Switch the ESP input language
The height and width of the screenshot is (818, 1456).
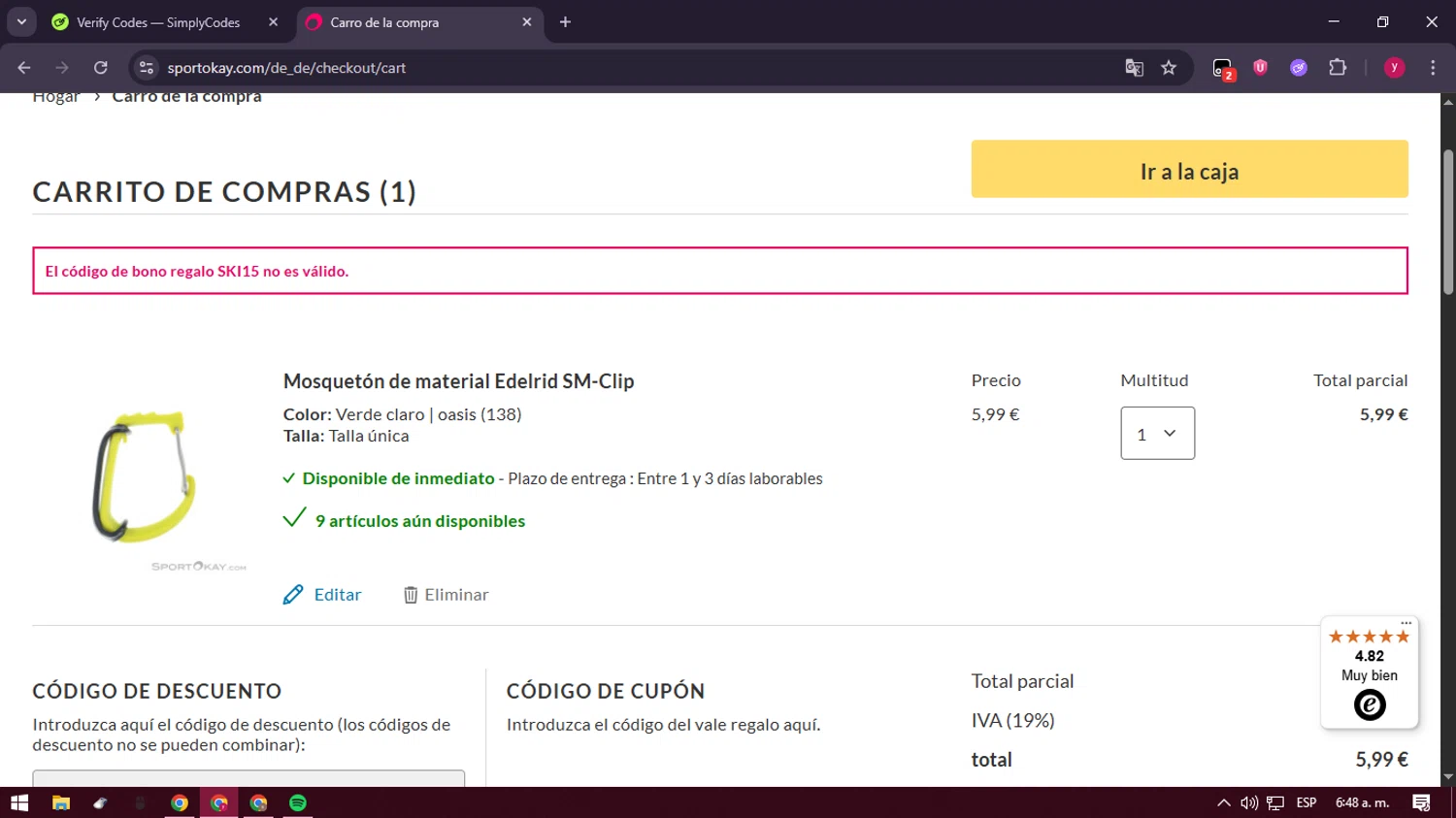click(x=1307, y=802)
